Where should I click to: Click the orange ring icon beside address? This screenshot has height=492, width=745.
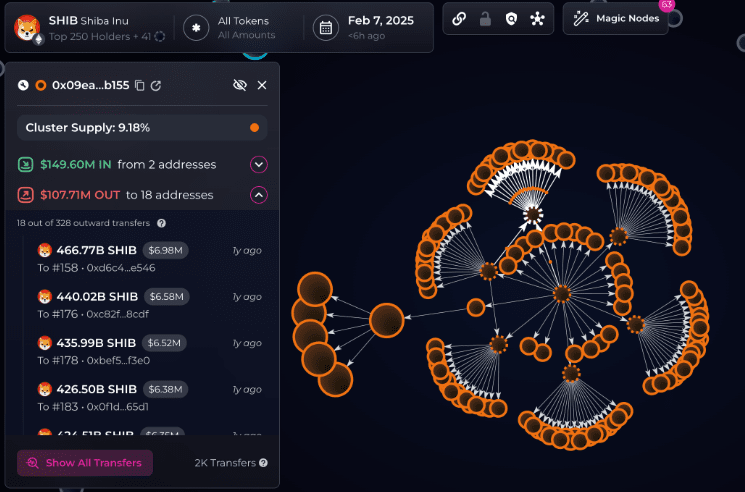pyautogui.click(x=41, y=85)
